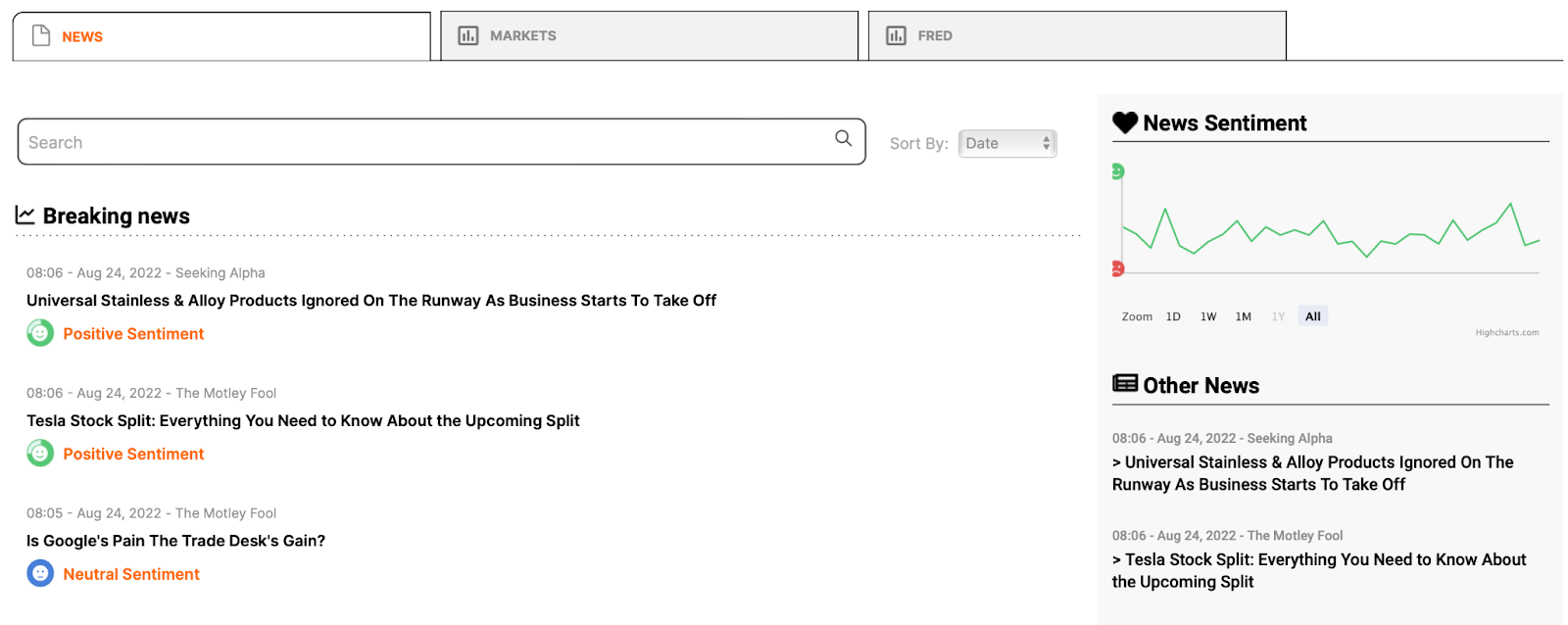1568x625 pixels.
Task: Switch to the FRED tab
Action: pos(1076,36)
